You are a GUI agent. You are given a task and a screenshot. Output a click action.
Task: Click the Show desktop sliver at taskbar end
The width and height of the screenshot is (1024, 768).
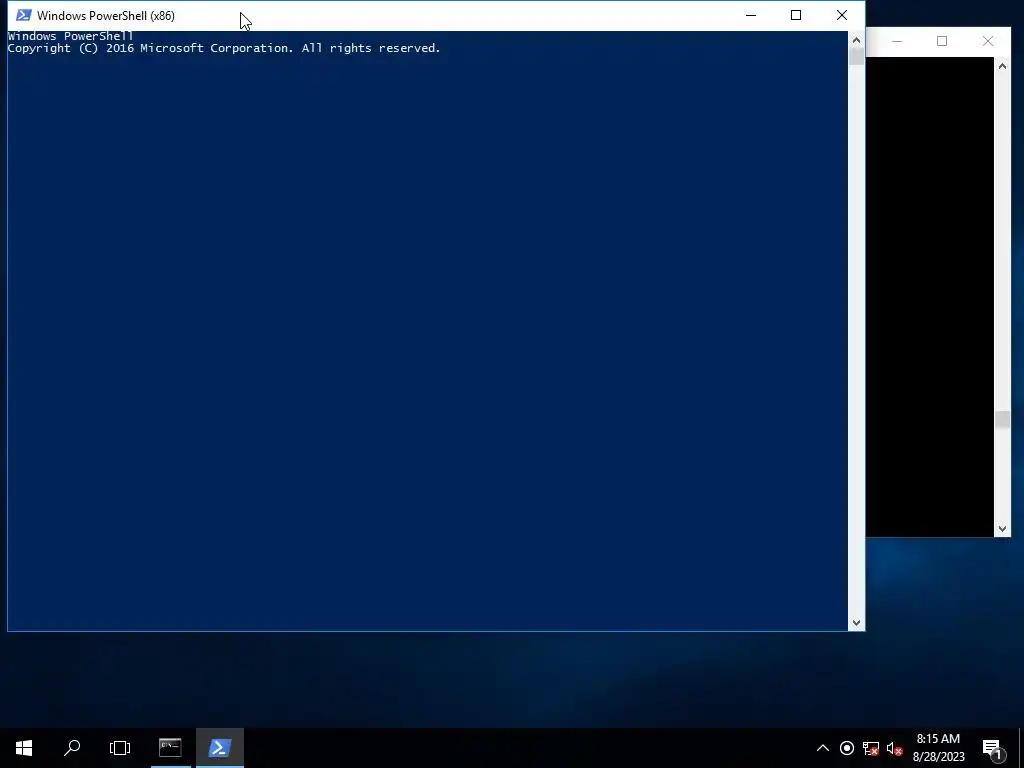click(x=1021, y=748)
